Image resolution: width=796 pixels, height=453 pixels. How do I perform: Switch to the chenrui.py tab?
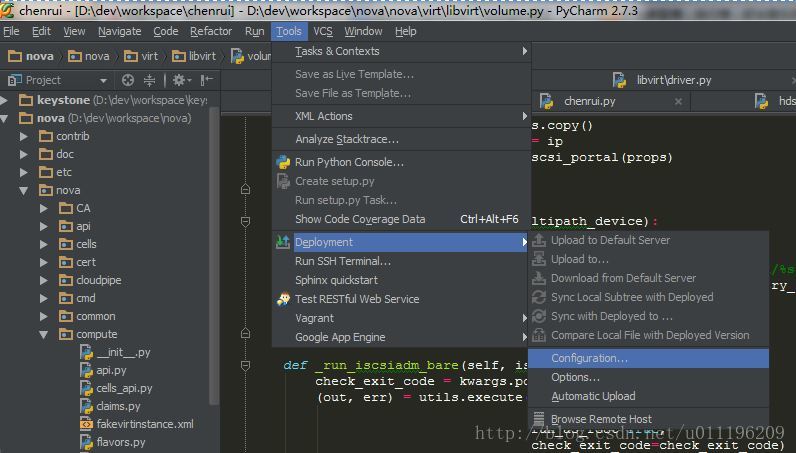(611, 102)
